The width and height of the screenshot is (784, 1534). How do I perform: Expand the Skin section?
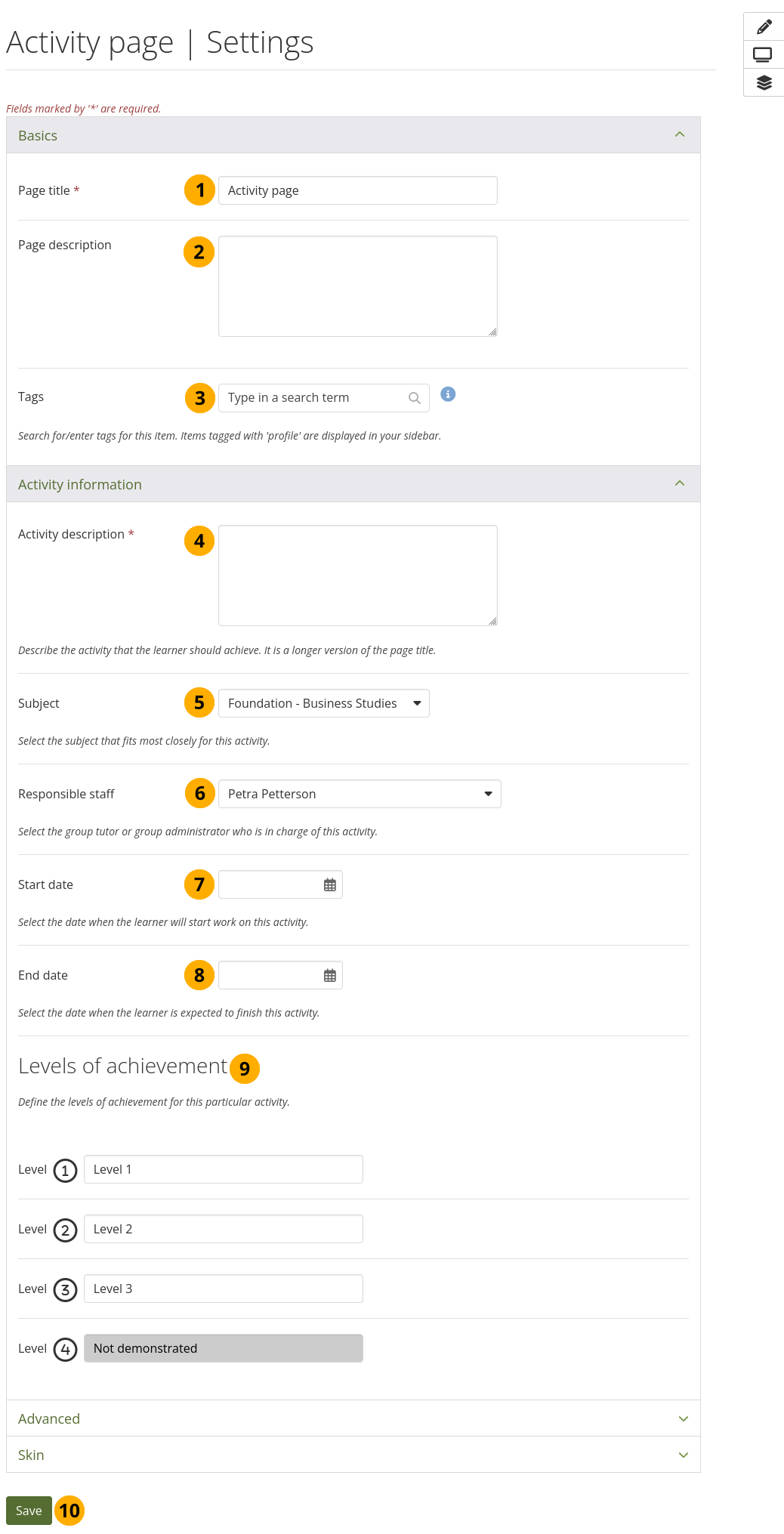coord(683,1455)
